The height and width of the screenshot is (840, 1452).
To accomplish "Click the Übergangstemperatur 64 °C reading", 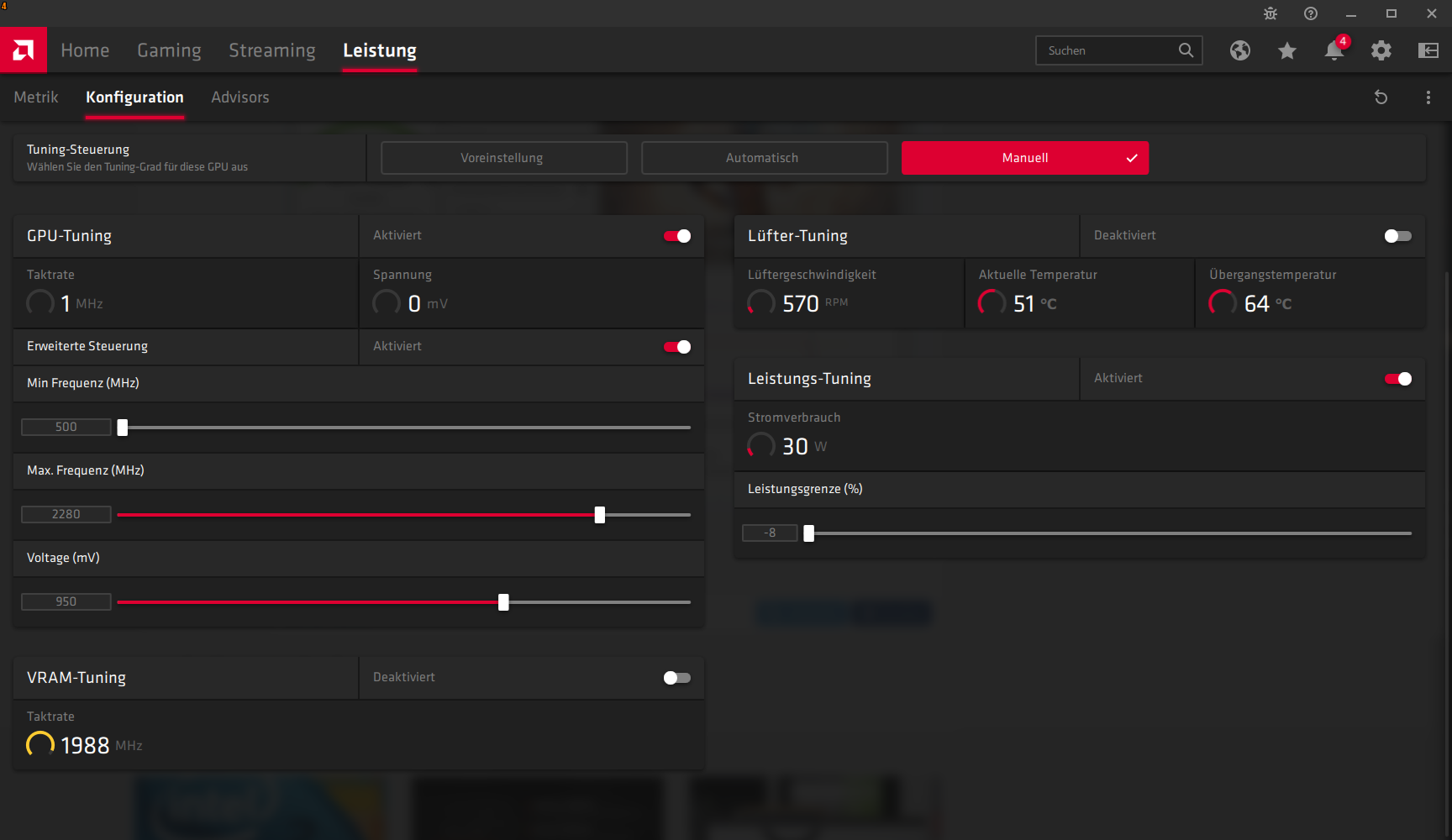I will coord(1250,303).
